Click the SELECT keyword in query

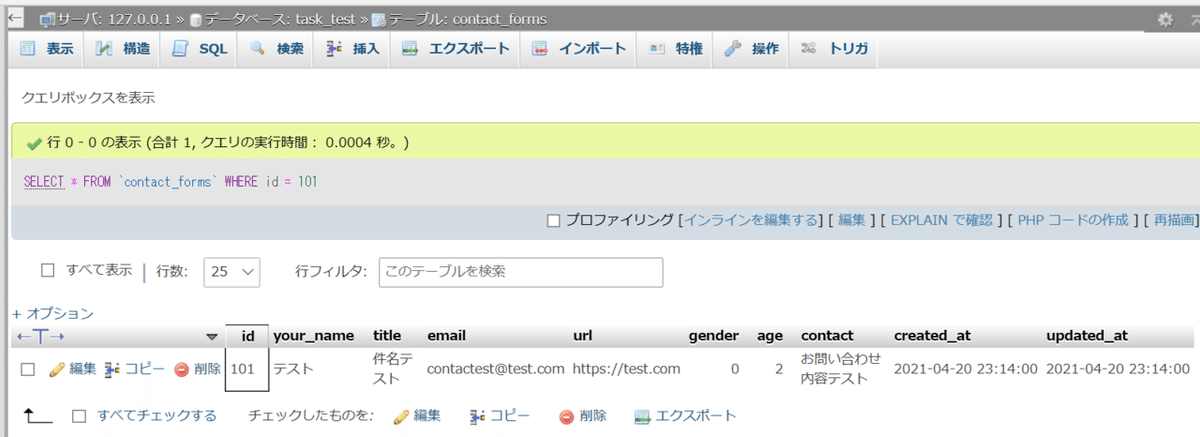pyautogui.click(x=42, y=182)
